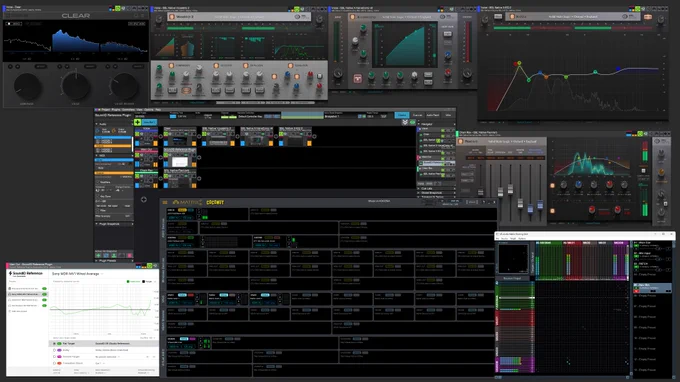
Task: Click the red square button on X-ValveComp
Action: [x=357, y=78]
